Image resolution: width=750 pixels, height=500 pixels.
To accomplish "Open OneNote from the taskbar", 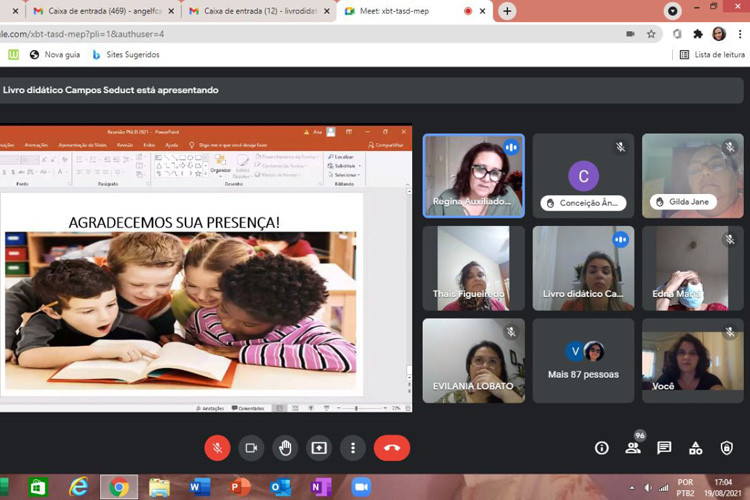I will click(321, 487).
